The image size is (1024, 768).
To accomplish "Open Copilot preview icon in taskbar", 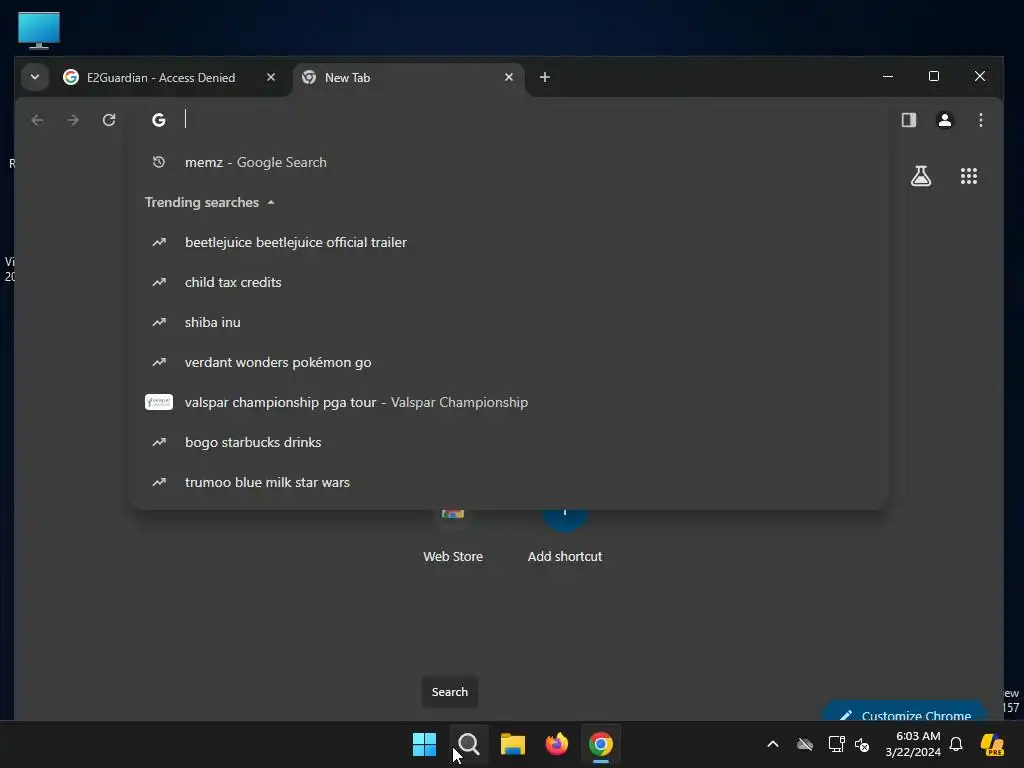I will 993,744.
